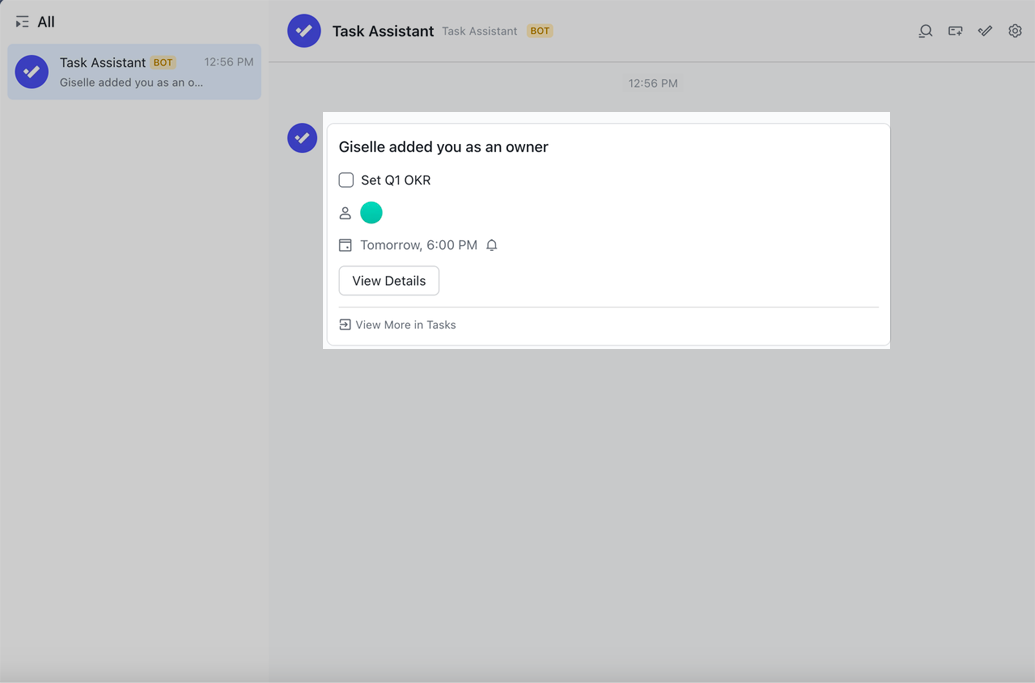
Task: Click the arrow icon before View More in Tasks
Action: (x=344, y=324)
